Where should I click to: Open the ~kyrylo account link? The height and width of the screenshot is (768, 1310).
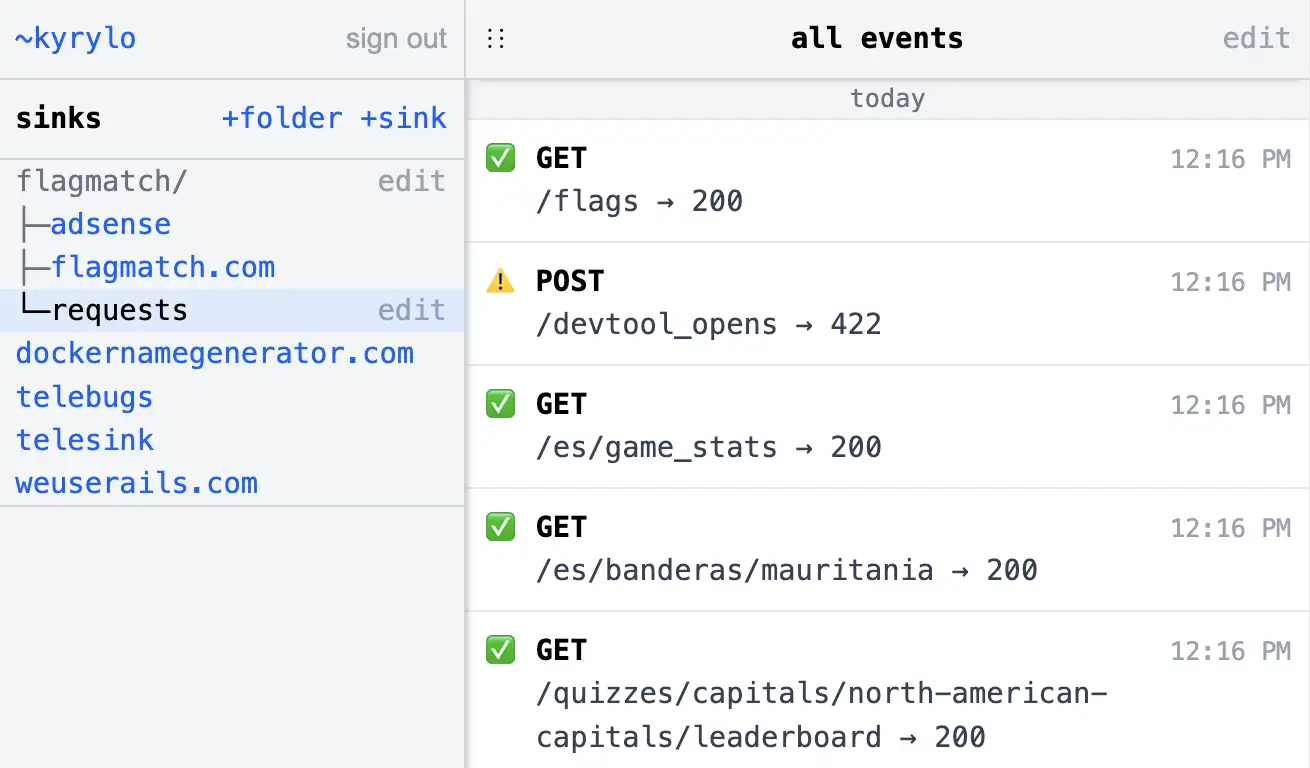(74, 38)
